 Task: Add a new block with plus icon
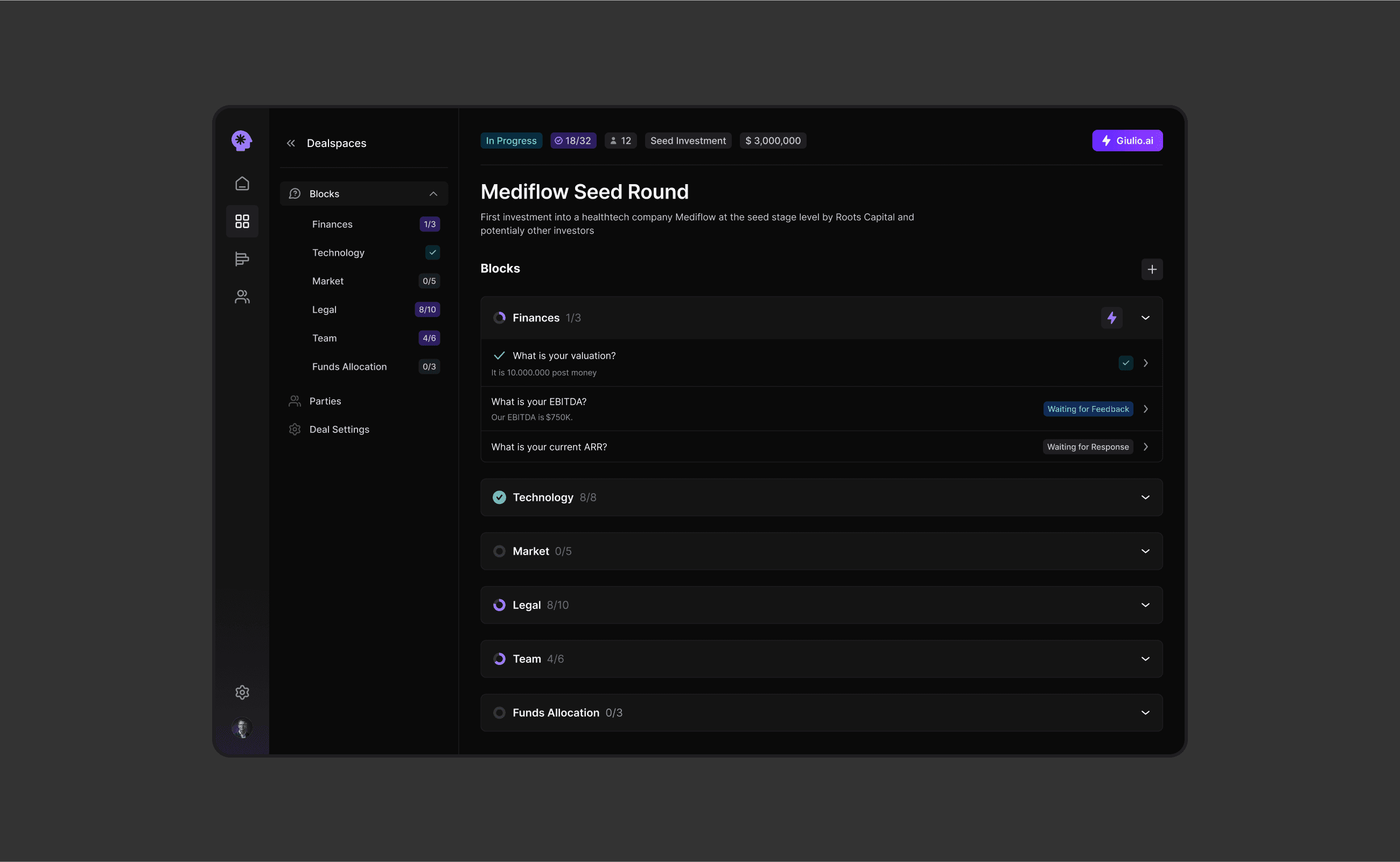(x=1151, y=269)
